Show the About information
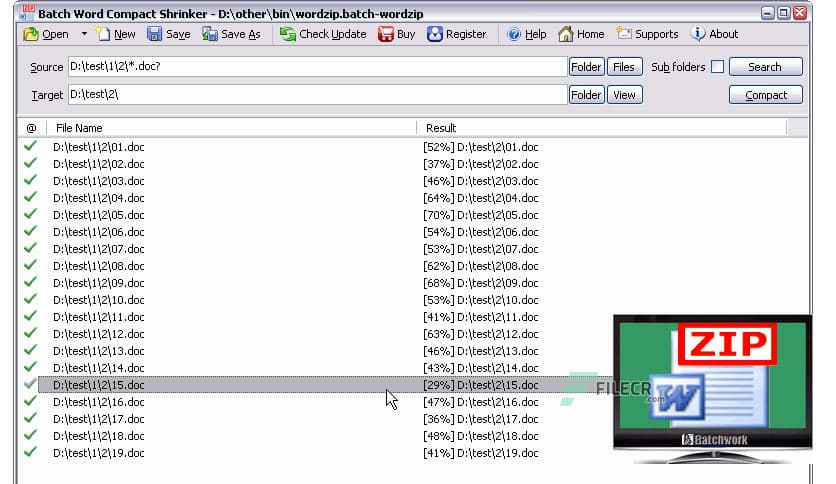 (x=714, y=34)
